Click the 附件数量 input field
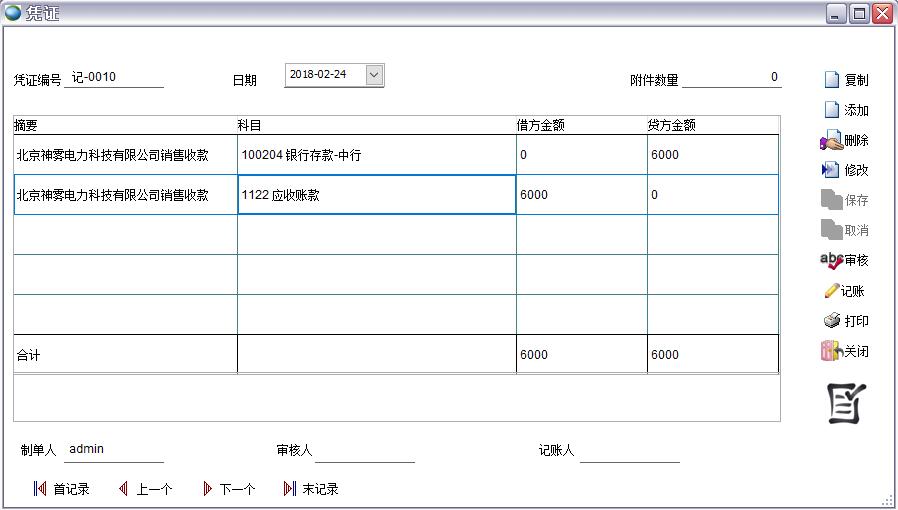 pyautogui.click(x=731, y=78)
